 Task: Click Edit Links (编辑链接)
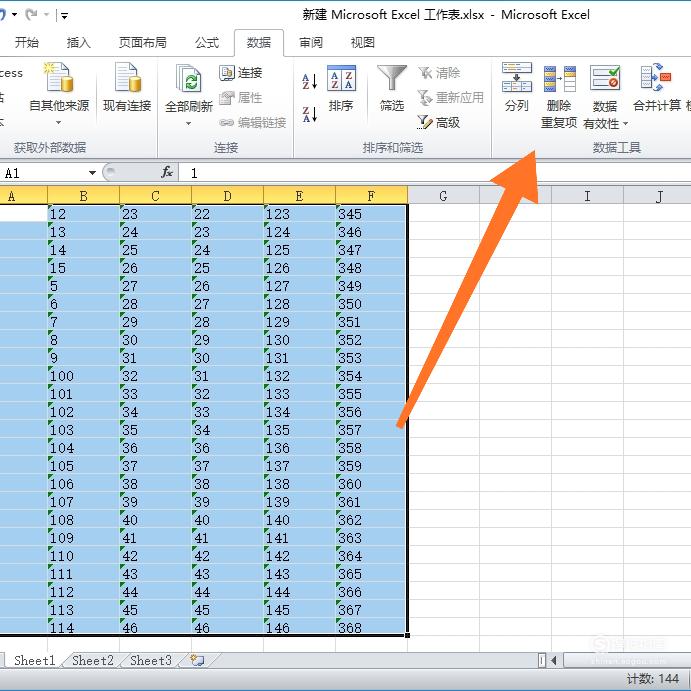point(253,122)
